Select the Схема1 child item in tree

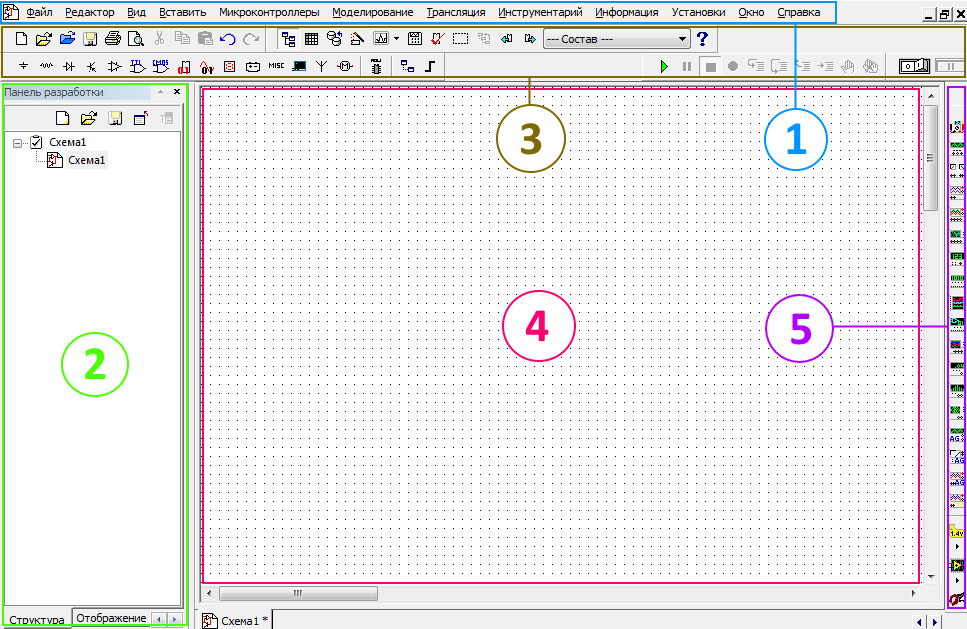(x=86, y=160)
